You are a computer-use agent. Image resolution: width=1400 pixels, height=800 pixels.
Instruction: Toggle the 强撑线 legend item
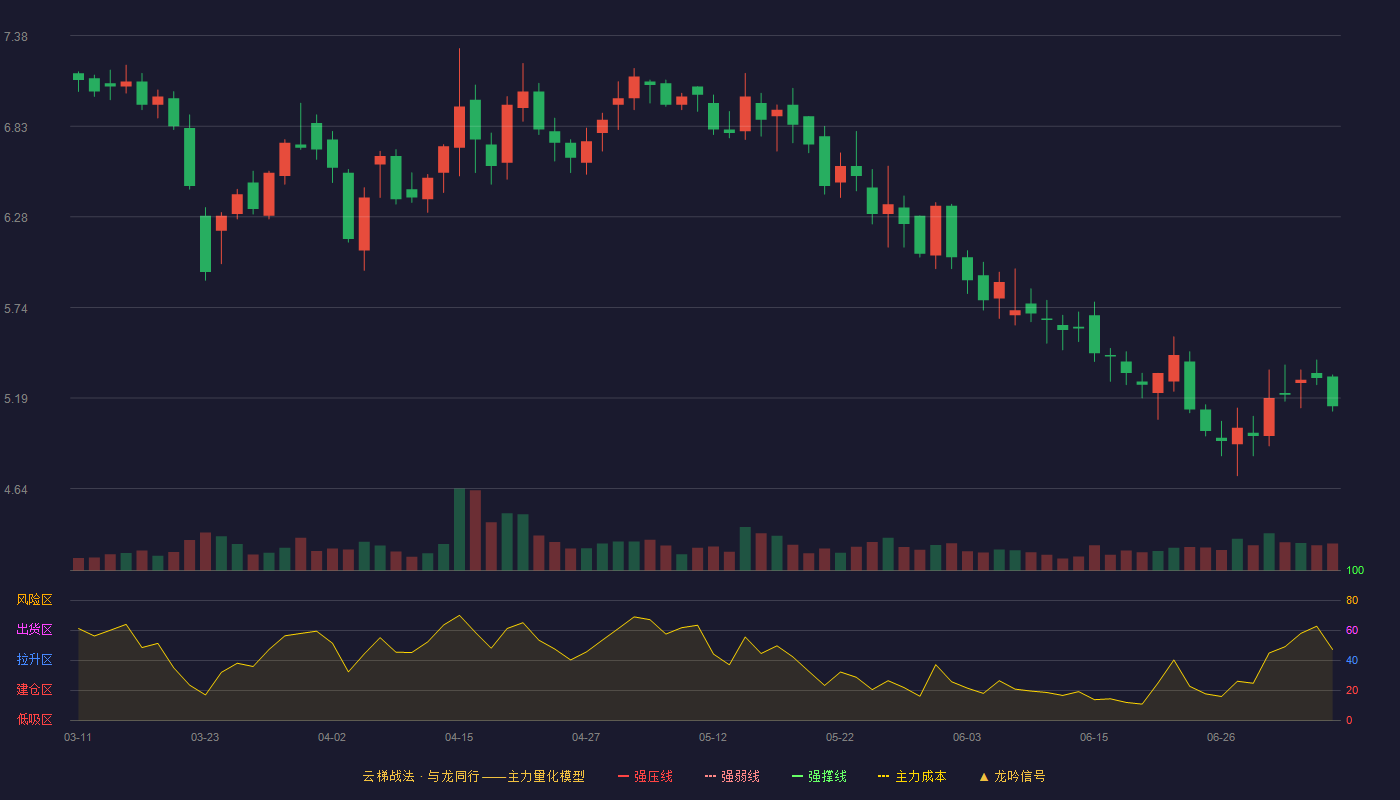pyautogui.click(x=819, y=776)
